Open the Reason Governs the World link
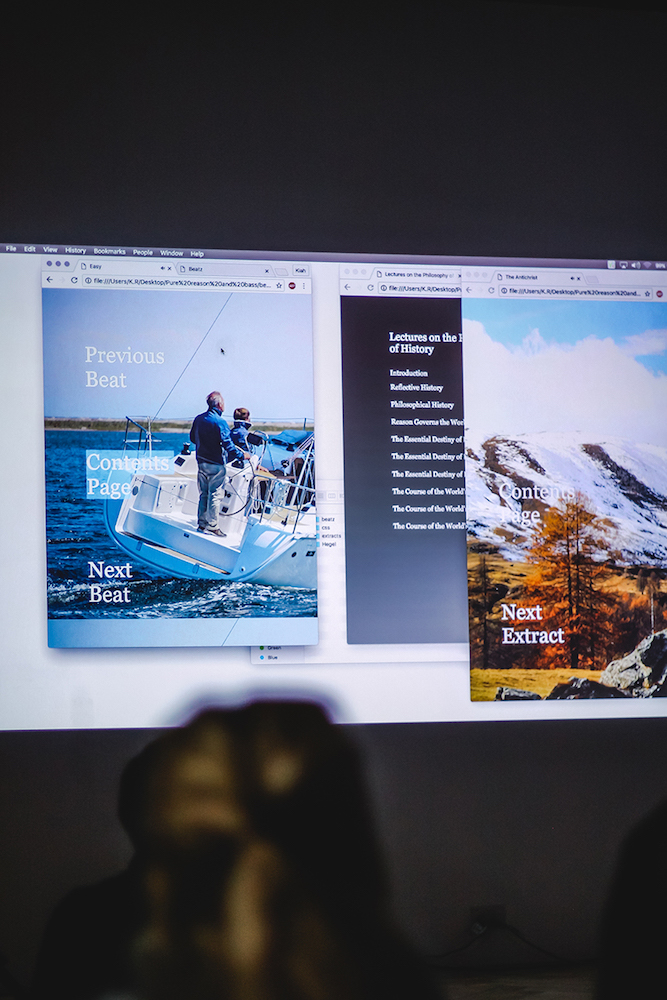Screen dimensions: 667x1000 pos(427,422)
